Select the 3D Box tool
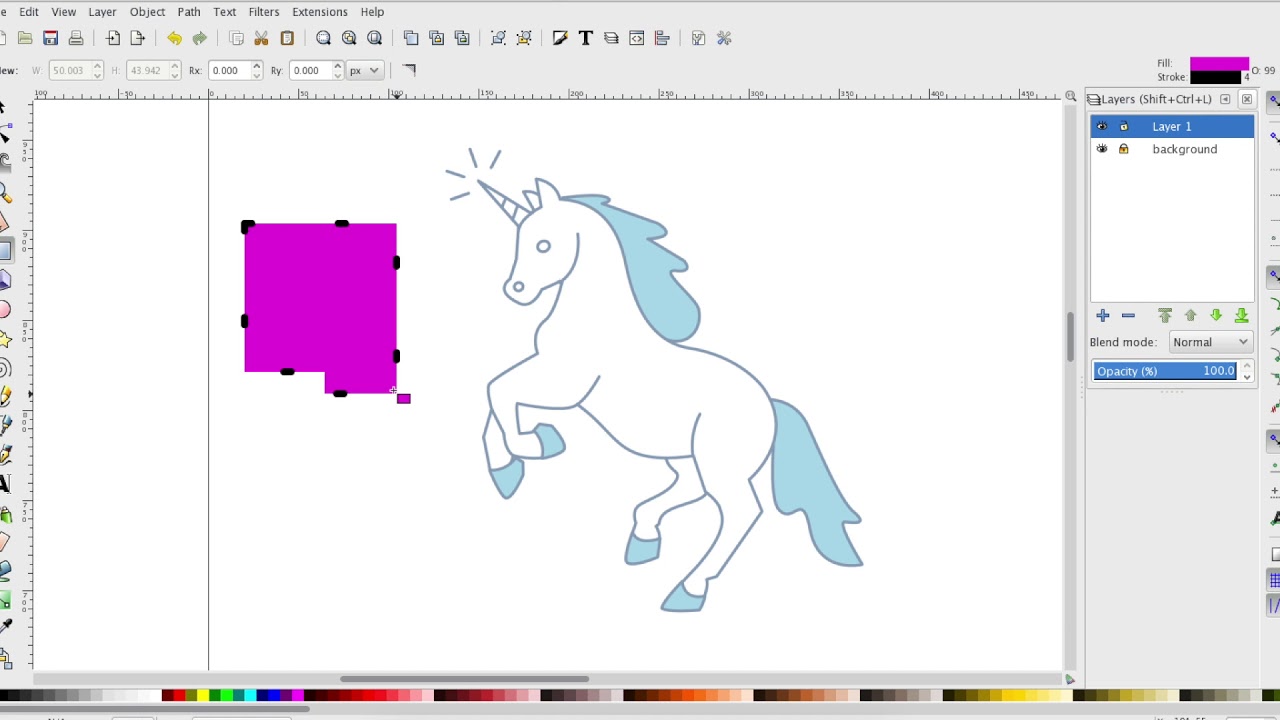Screen dimensions: 1280x720 point(4,280)
